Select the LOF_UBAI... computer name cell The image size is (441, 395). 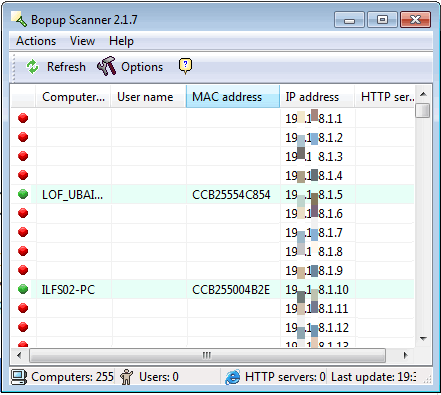coord(72,194)
